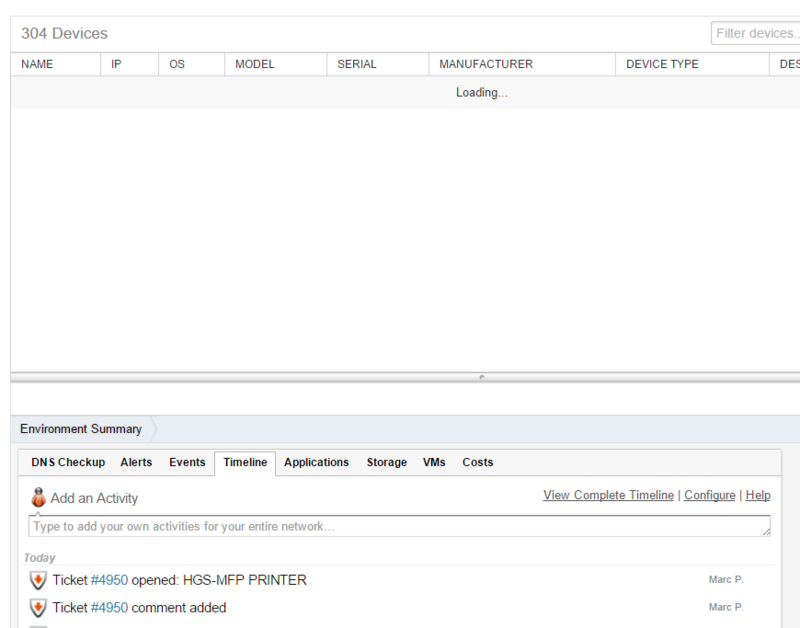Image resolution: width=800 pixels, height=628 pixels.
Task: Open the Events tab
Action: [186, 462]
